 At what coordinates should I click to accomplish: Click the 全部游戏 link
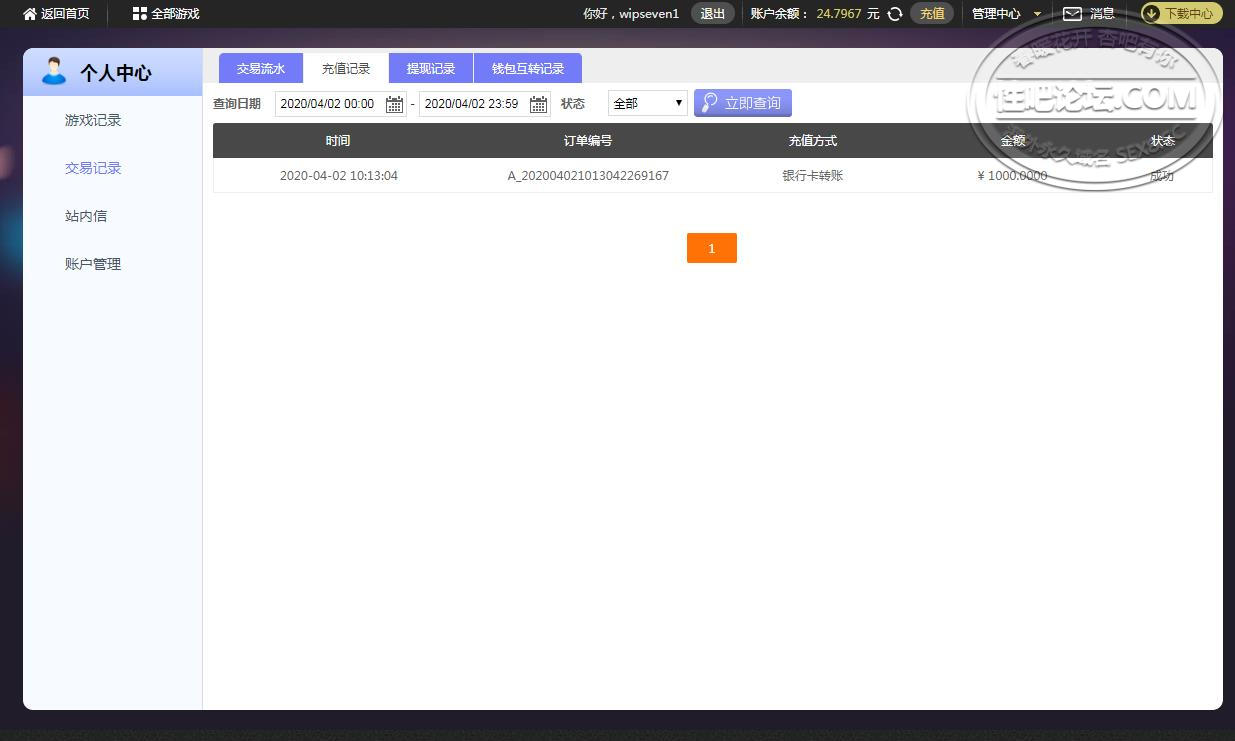(x=175, y=14)
